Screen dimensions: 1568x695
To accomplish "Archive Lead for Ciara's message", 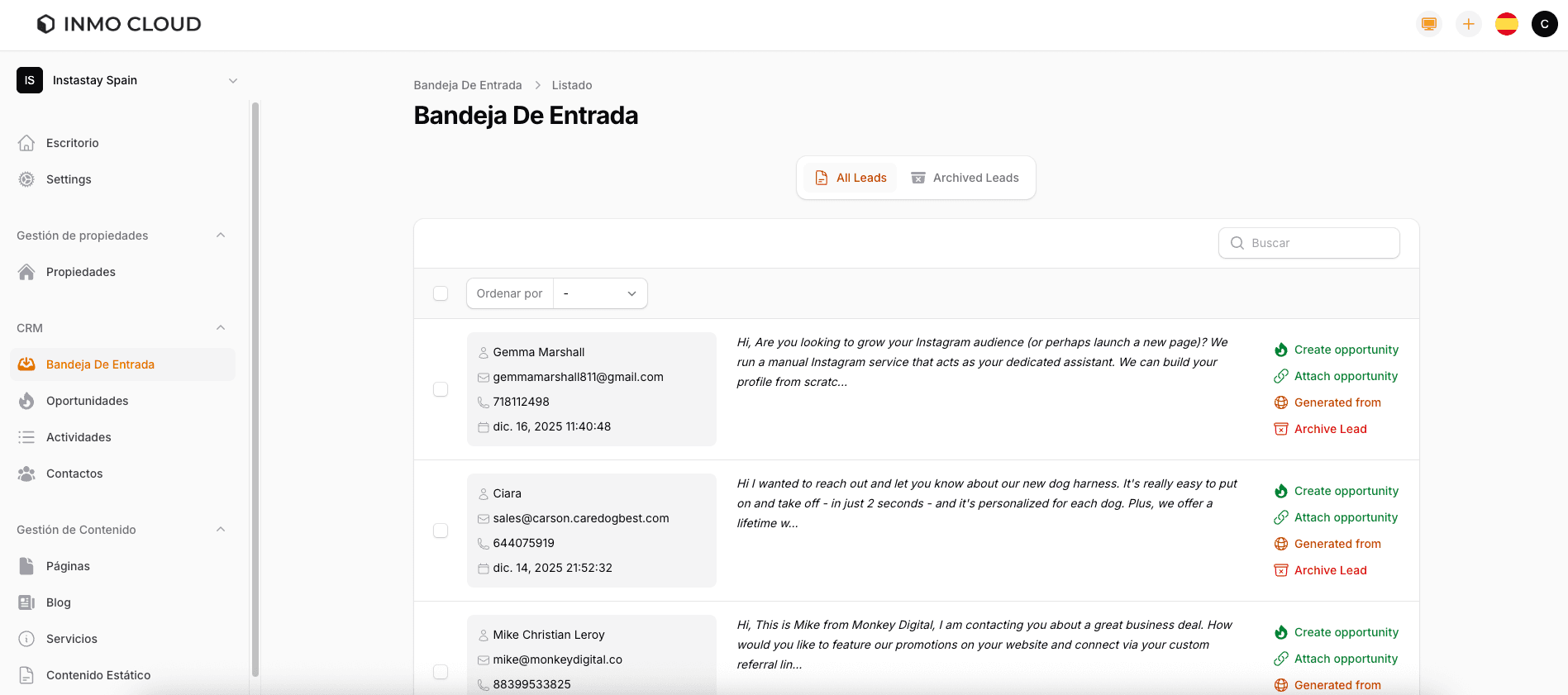I will click(x=1330, y=570).
